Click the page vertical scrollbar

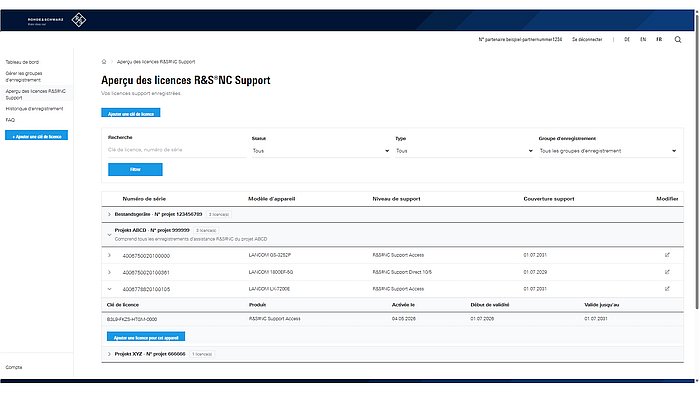(x=696, y=161)
